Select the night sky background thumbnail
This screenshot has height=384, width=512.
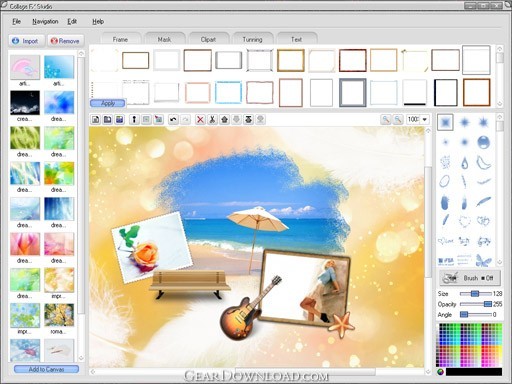[25, 103]
